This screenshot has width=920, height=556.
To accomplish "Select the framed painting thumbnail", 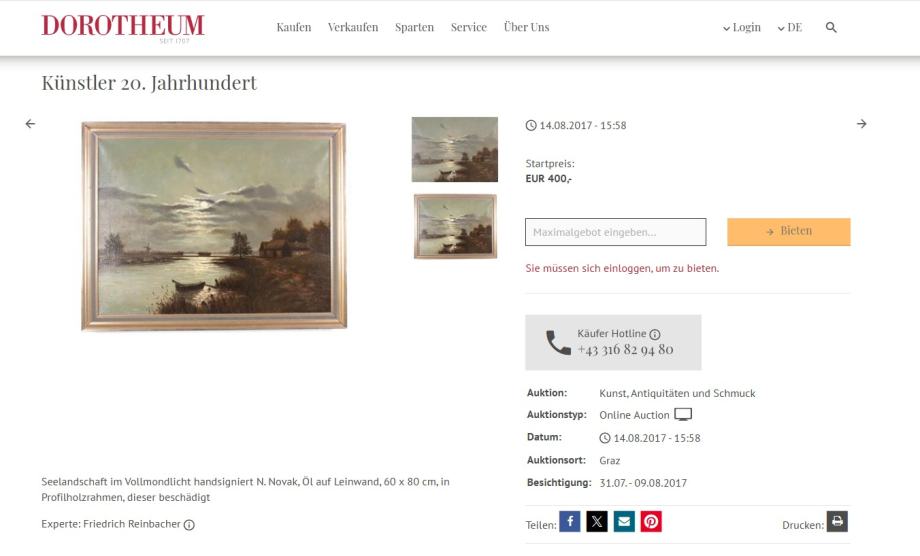I will coord(455,226).
